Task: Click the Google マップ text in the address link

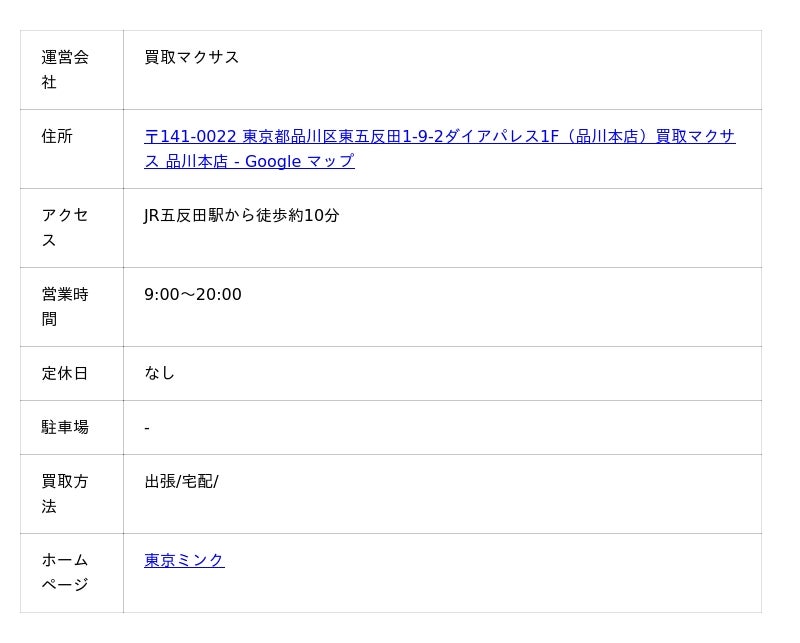Action: tap(299, 161)
